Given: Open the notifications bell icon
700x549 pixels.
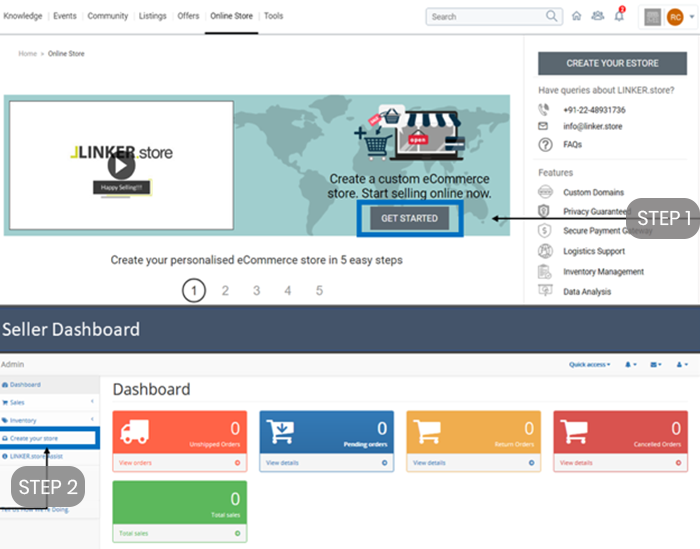Looking at the screenshot, I should [619, 16].
